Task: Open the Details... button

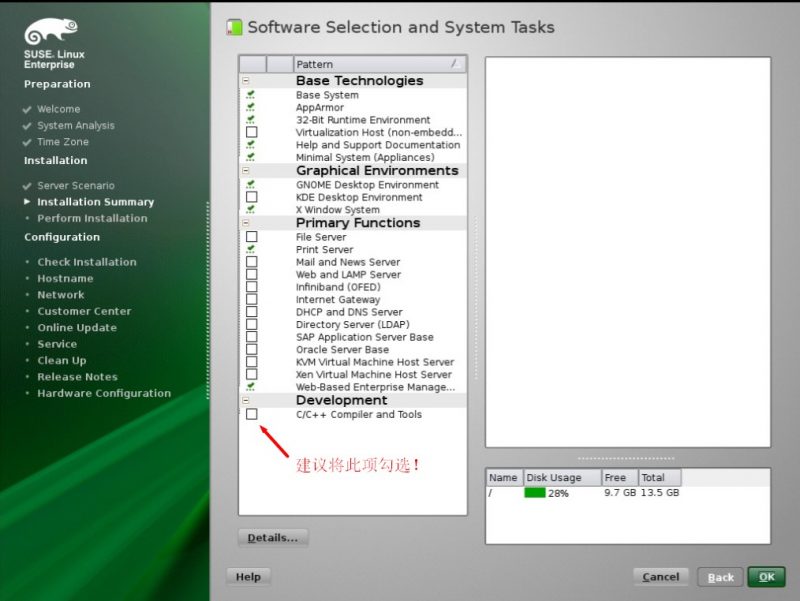Action: (x=273, y=538)
